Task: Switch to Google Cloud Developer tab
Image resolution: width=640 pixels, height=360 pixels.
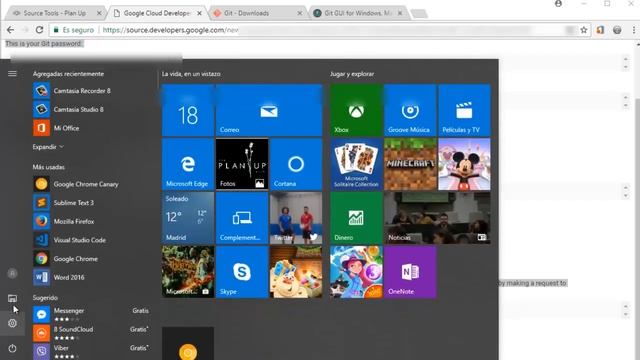Action: (156, 13)
